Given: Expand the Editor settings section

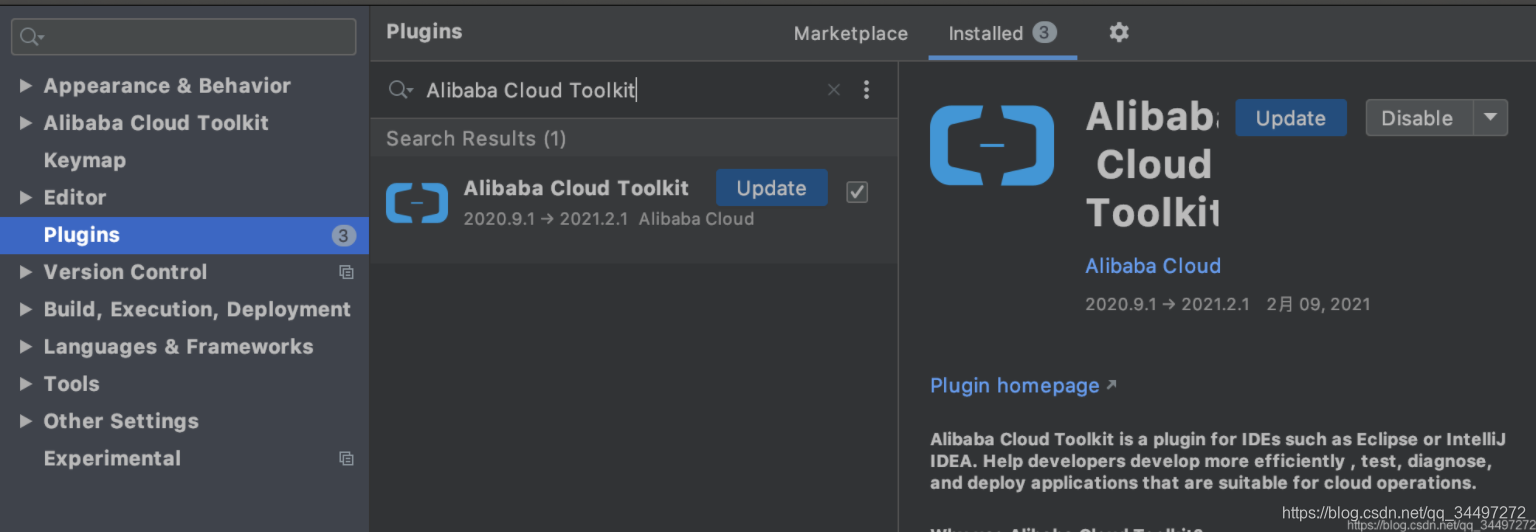Looking at the screenshot, I should coord(26,198).
